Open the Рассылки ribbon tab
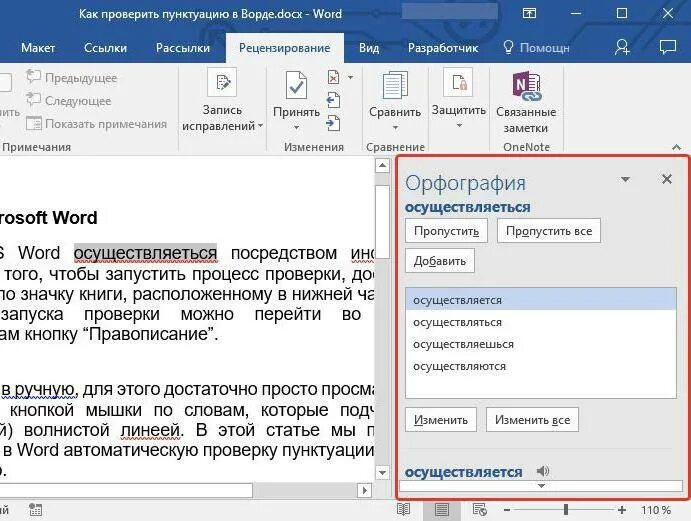Viewport: 691px width, 521px height. pyautogui.click(x=183, y=48)
